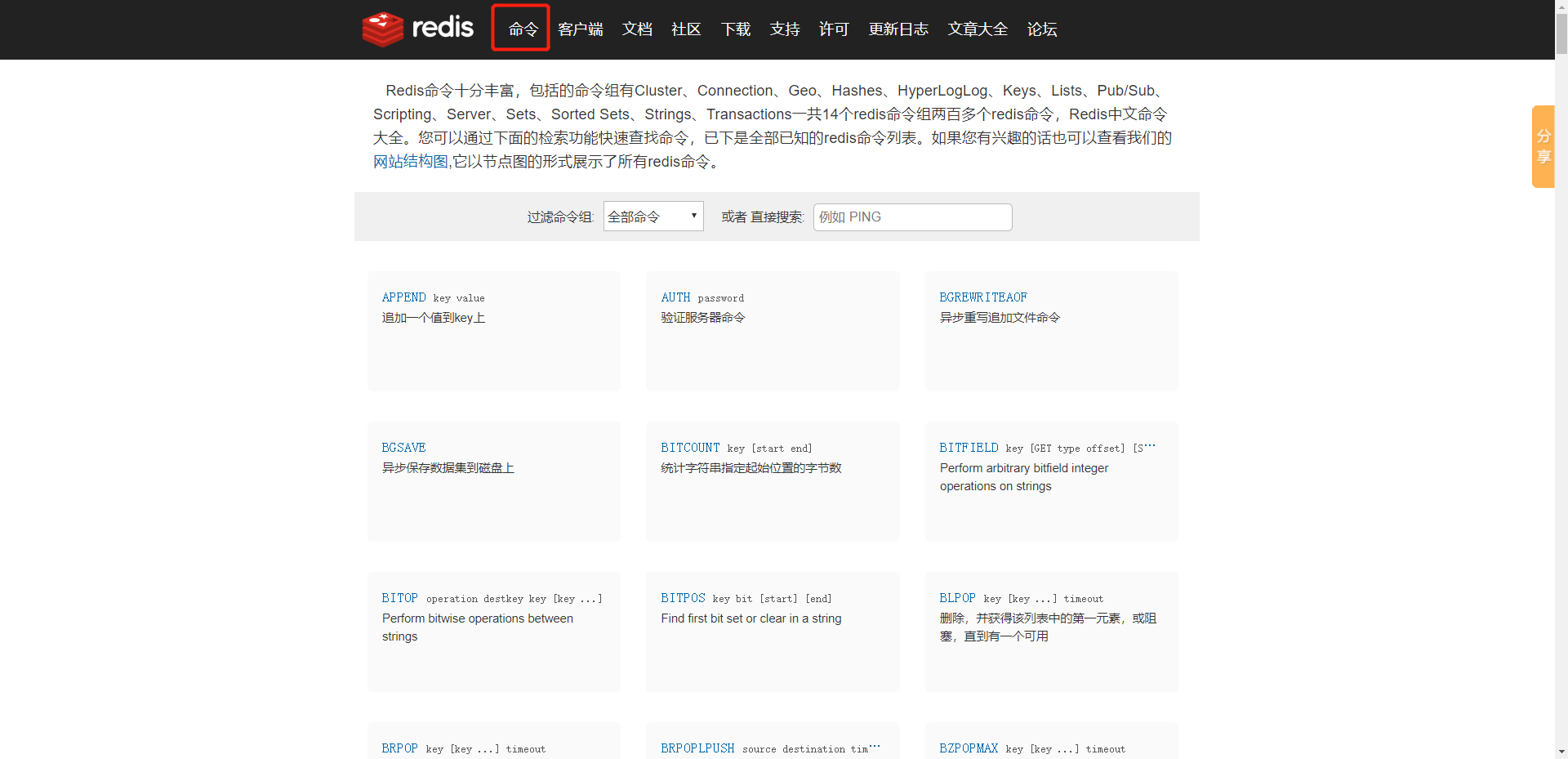1568x759 pixels.
Task: Open the AUTH password command
Action: [x=675, y=297]
